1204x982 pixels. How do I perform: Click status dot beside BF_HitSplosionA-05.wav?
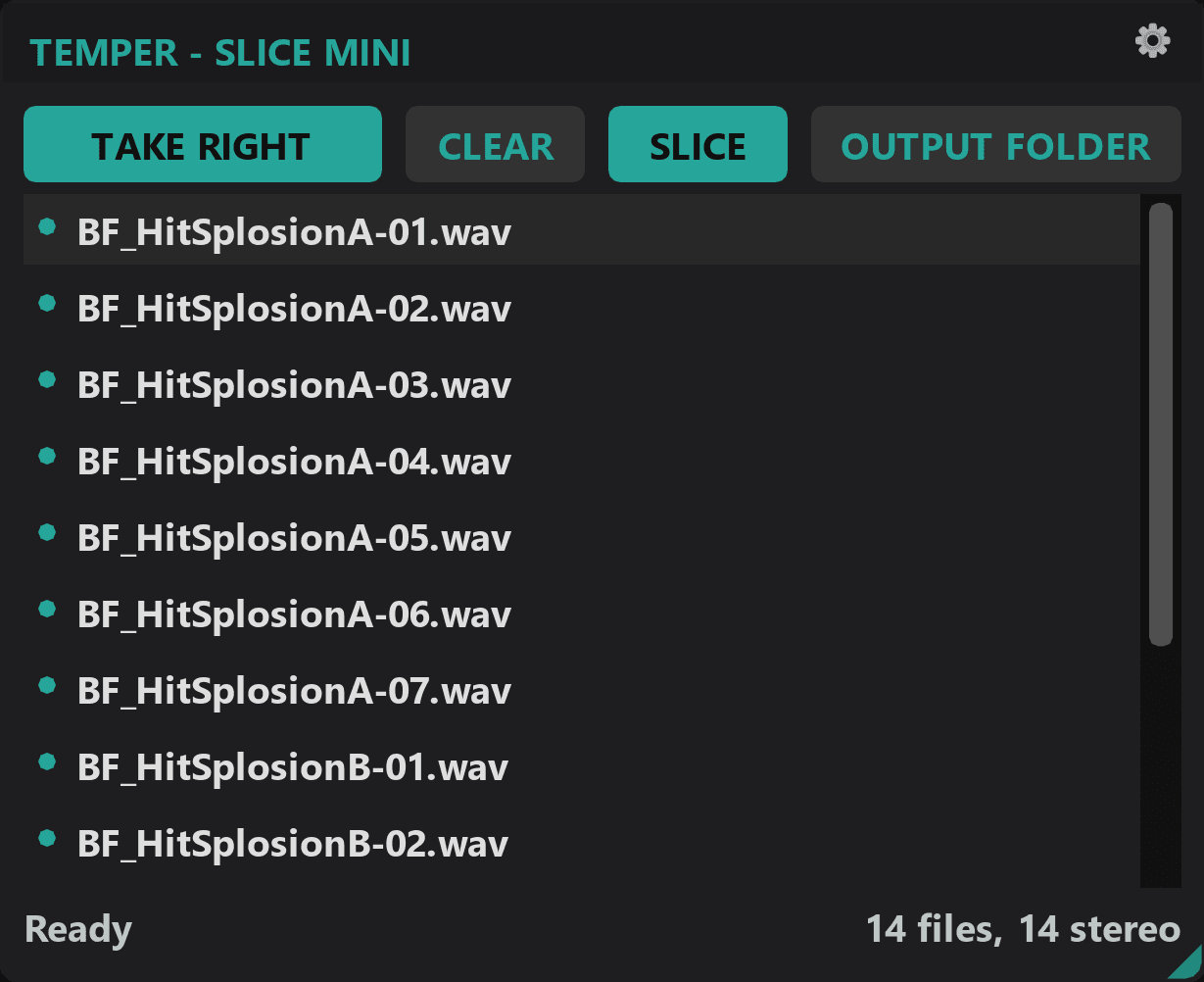pos(46,533)
